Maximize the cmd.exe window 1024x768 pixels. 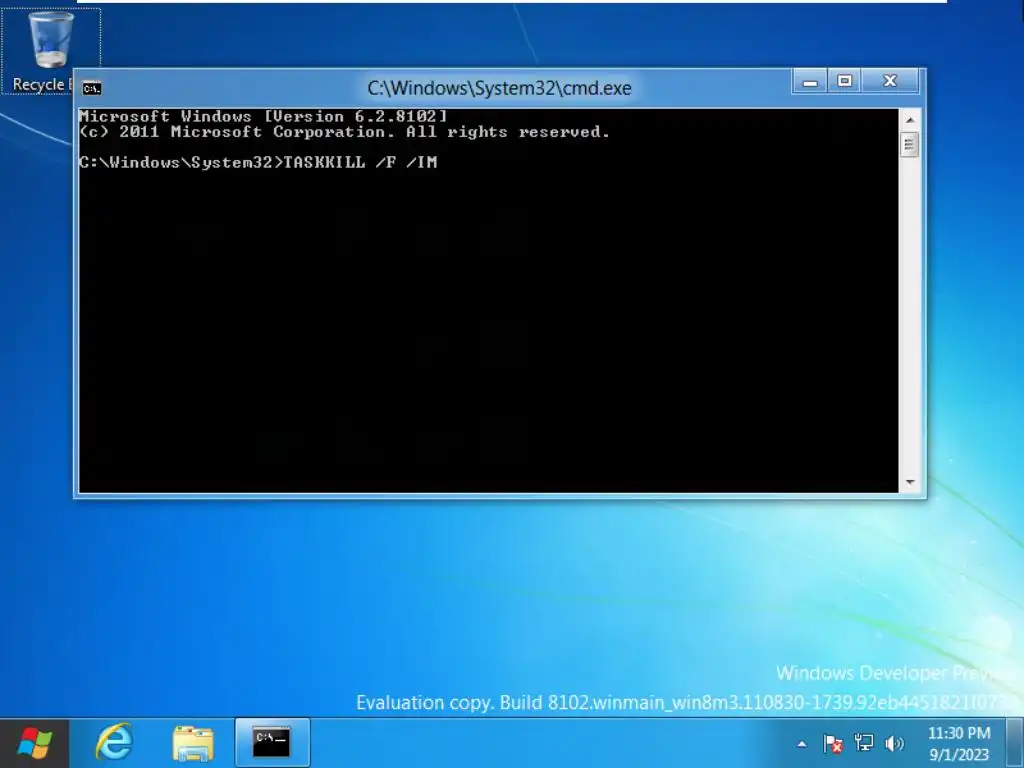pyautogui.click(x=844, y=82)
